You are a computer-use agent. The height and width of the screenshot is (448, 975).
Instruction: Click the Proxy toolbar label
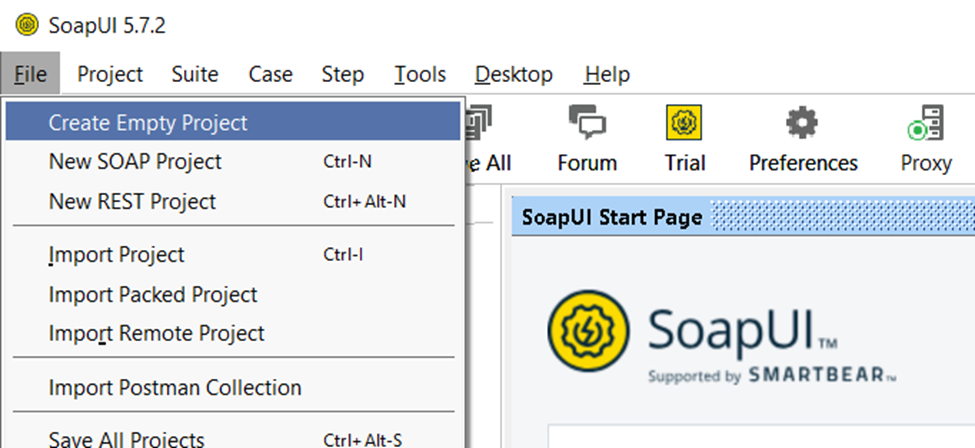tap(926, 163)
